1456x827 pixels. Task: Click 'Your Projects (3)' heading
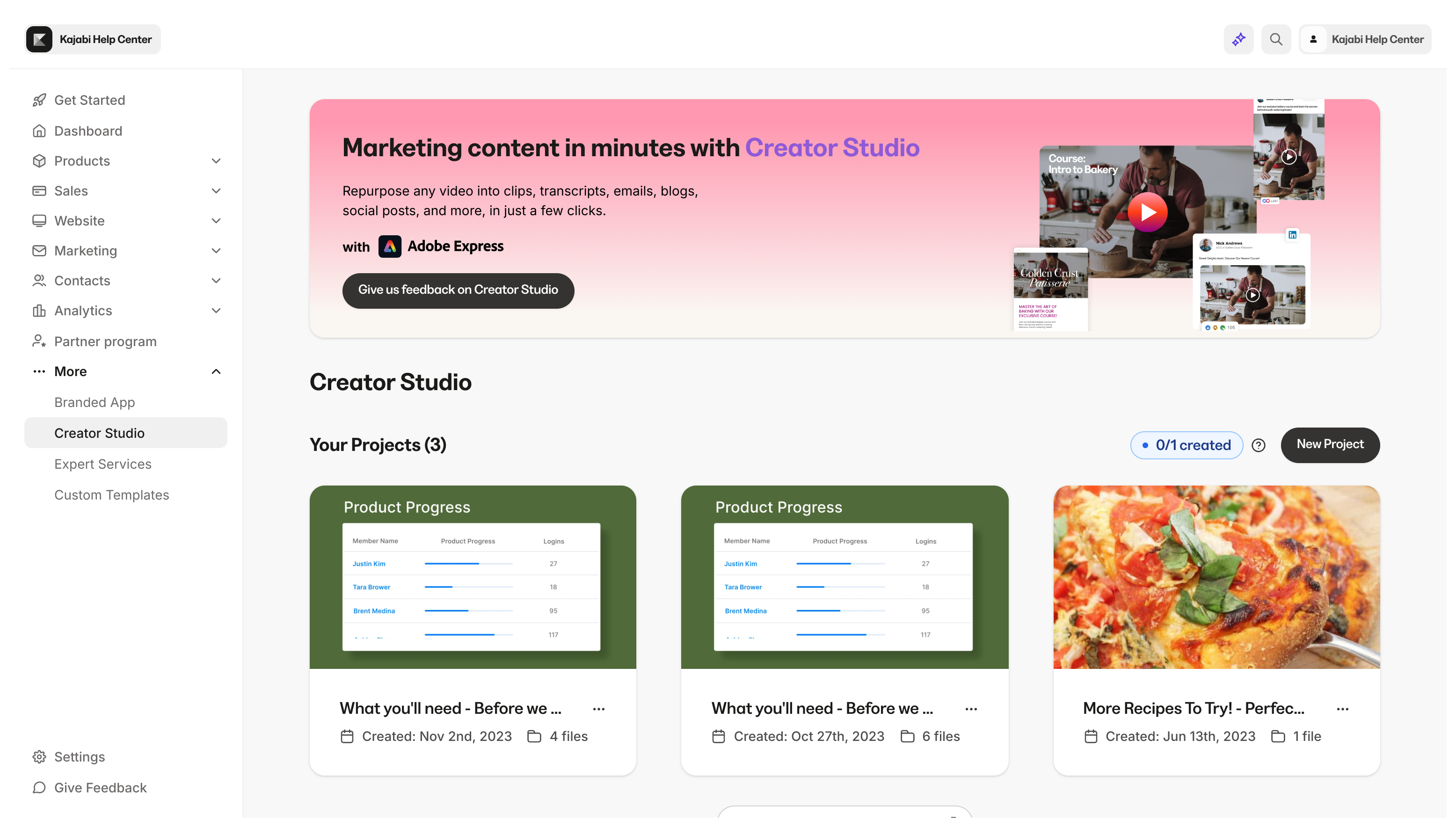378,445
